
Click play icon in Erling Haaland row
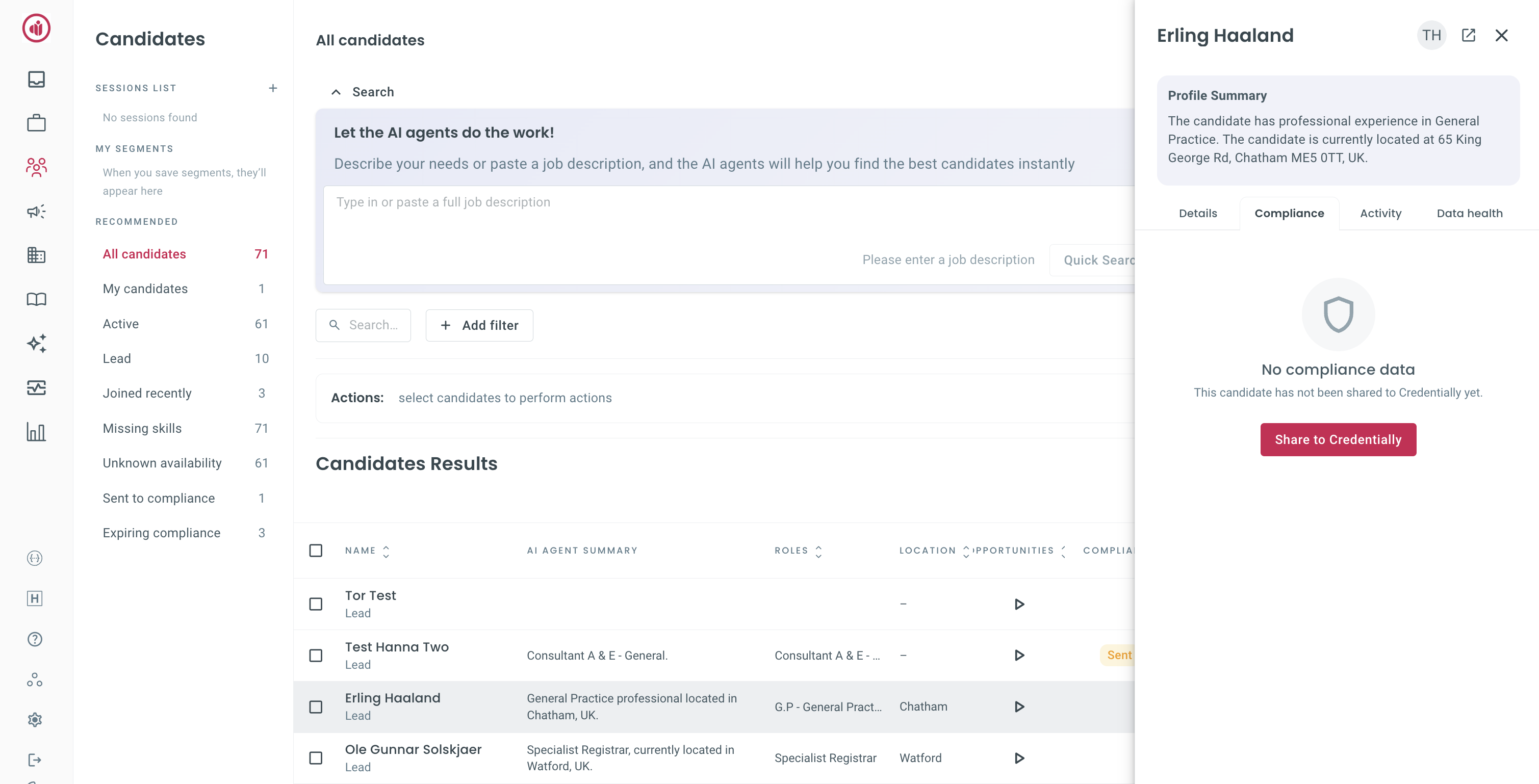[x=1019, y=707]
